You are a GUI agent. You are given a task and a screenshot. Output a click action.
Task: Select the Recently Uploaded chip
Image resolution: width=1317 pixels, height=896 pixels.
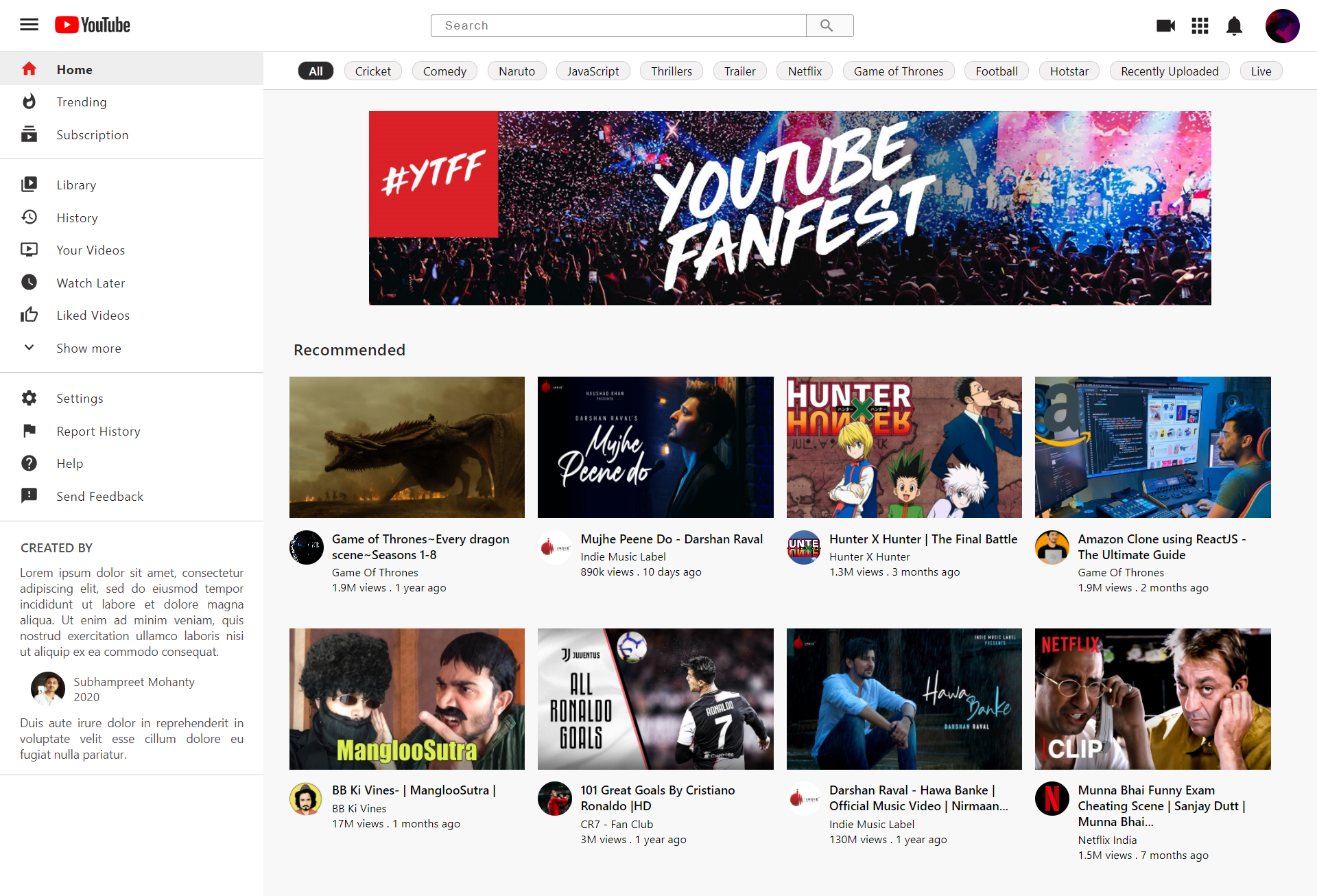coord(1169,71)
